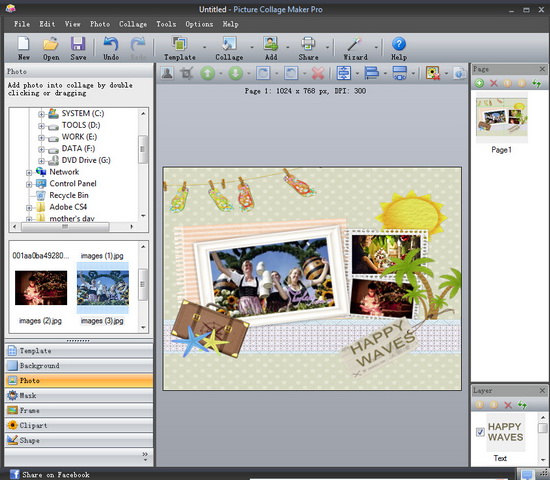
Task: Expand the WORK (E:) drive node
Action: [41, 138]
